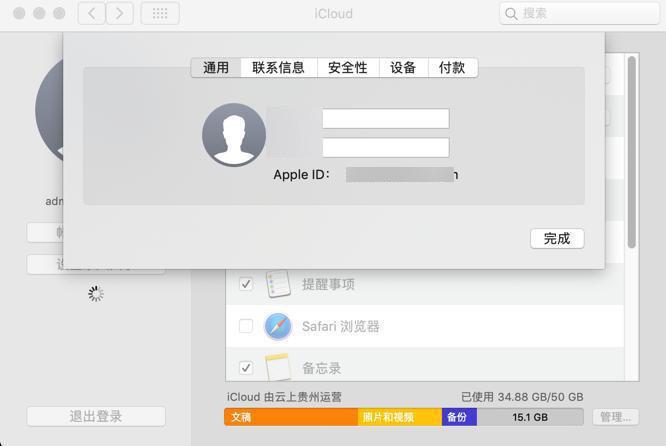Click the window minimize button
This screenshot has height=446, width=666.
(39, 14)
